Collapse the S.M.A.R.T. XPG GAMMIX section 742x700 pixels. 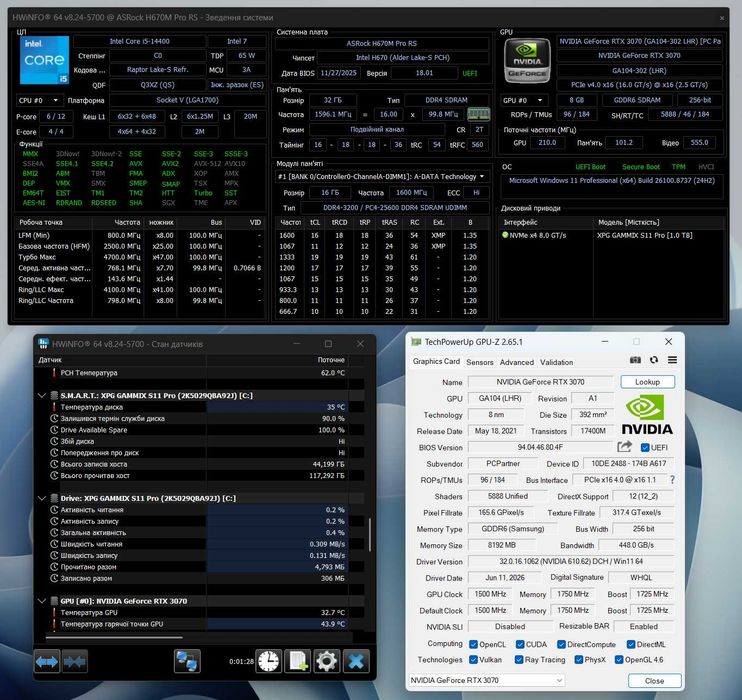42,395
